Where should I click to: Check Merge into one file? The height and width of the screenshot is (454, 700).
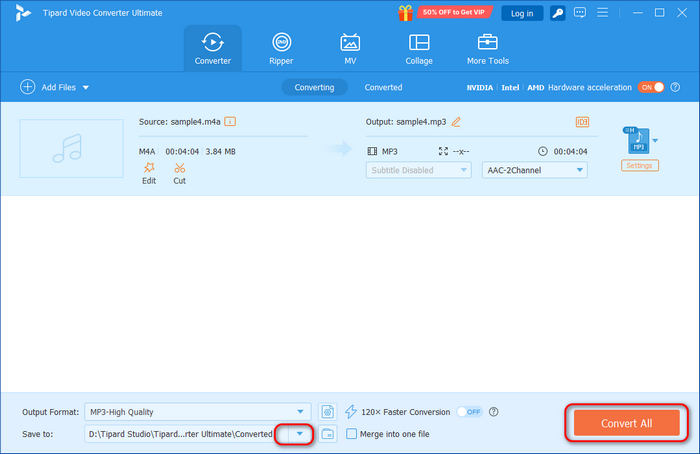click(351, 434)
